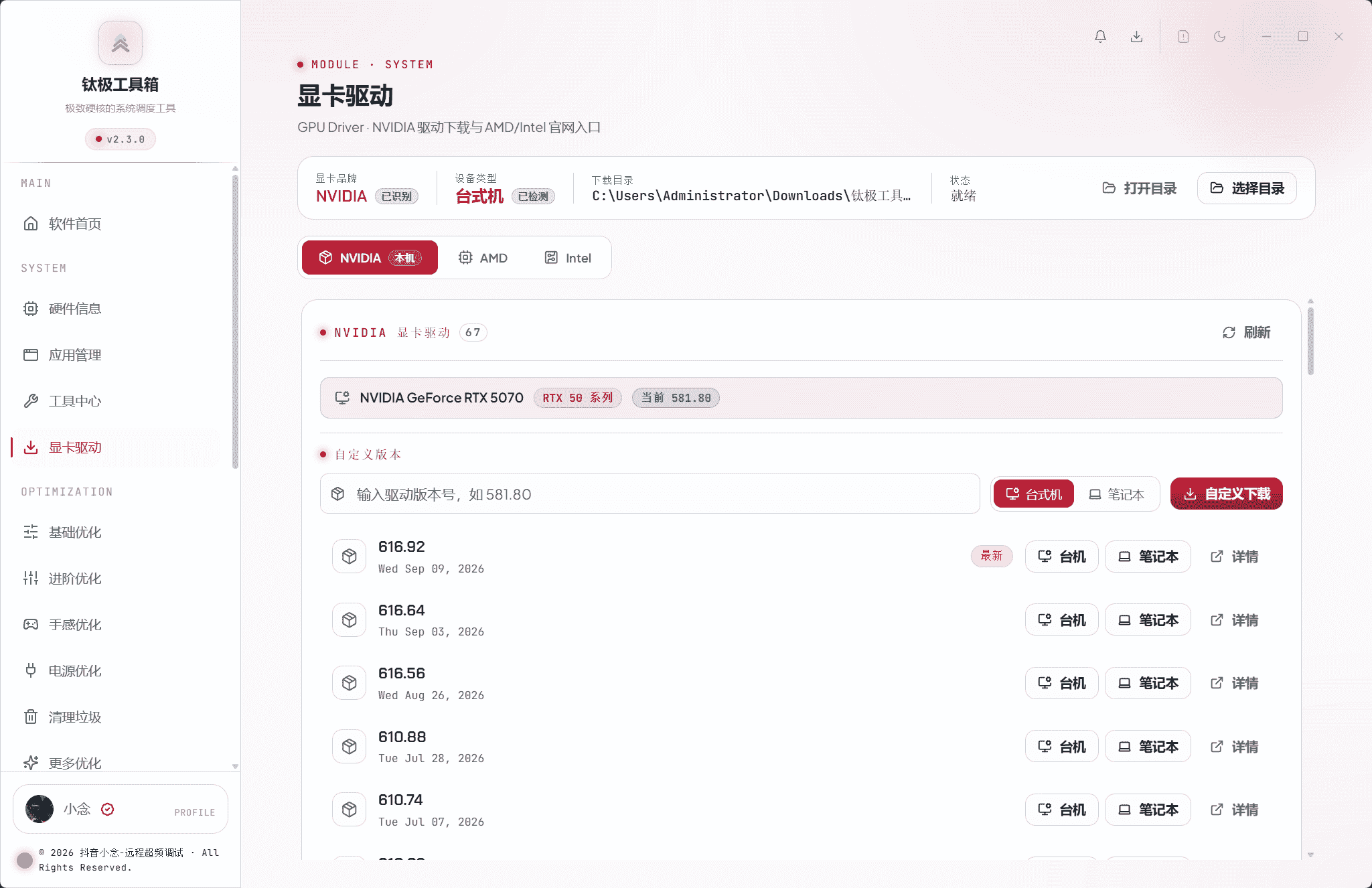
Task: Open 详情 link for driver 610.74
Action: [x=1234, y=810]
